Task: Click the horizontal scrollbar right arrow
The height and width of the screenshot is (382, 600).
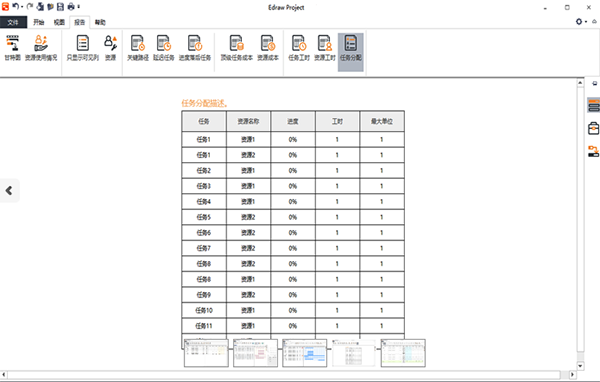Action: click(x=572, y=375)
